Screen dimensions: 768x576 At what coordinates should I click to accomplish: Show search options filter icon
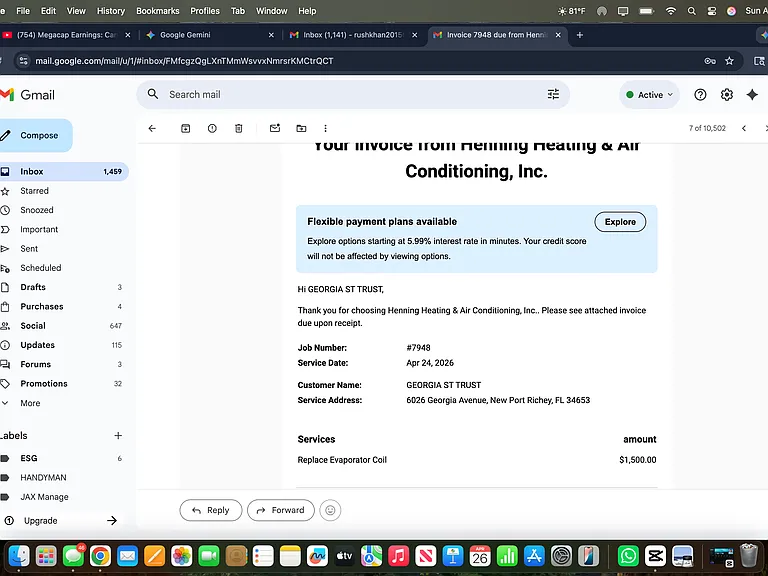[553, 94]
